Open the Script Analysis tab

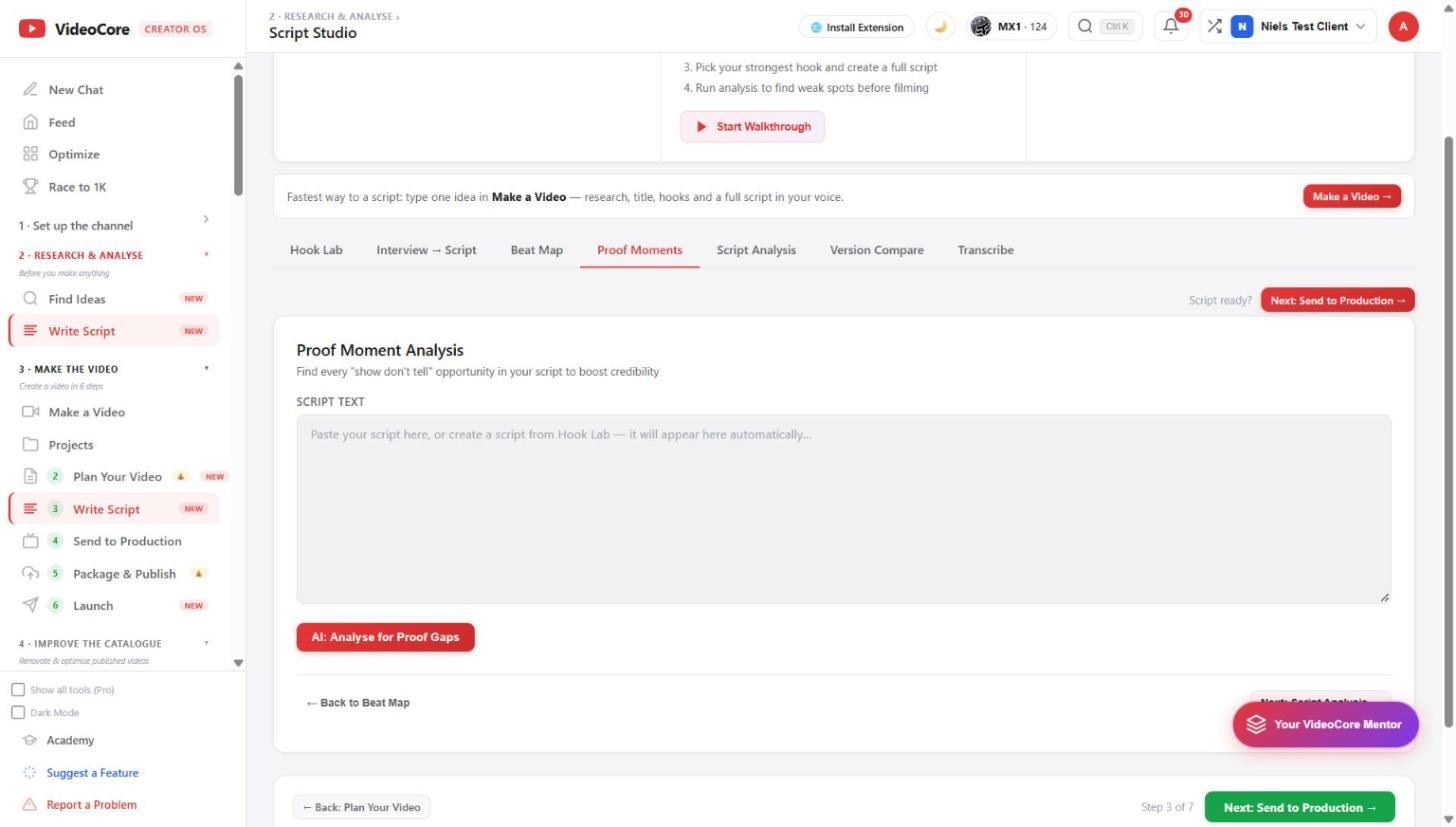(756, 250)
